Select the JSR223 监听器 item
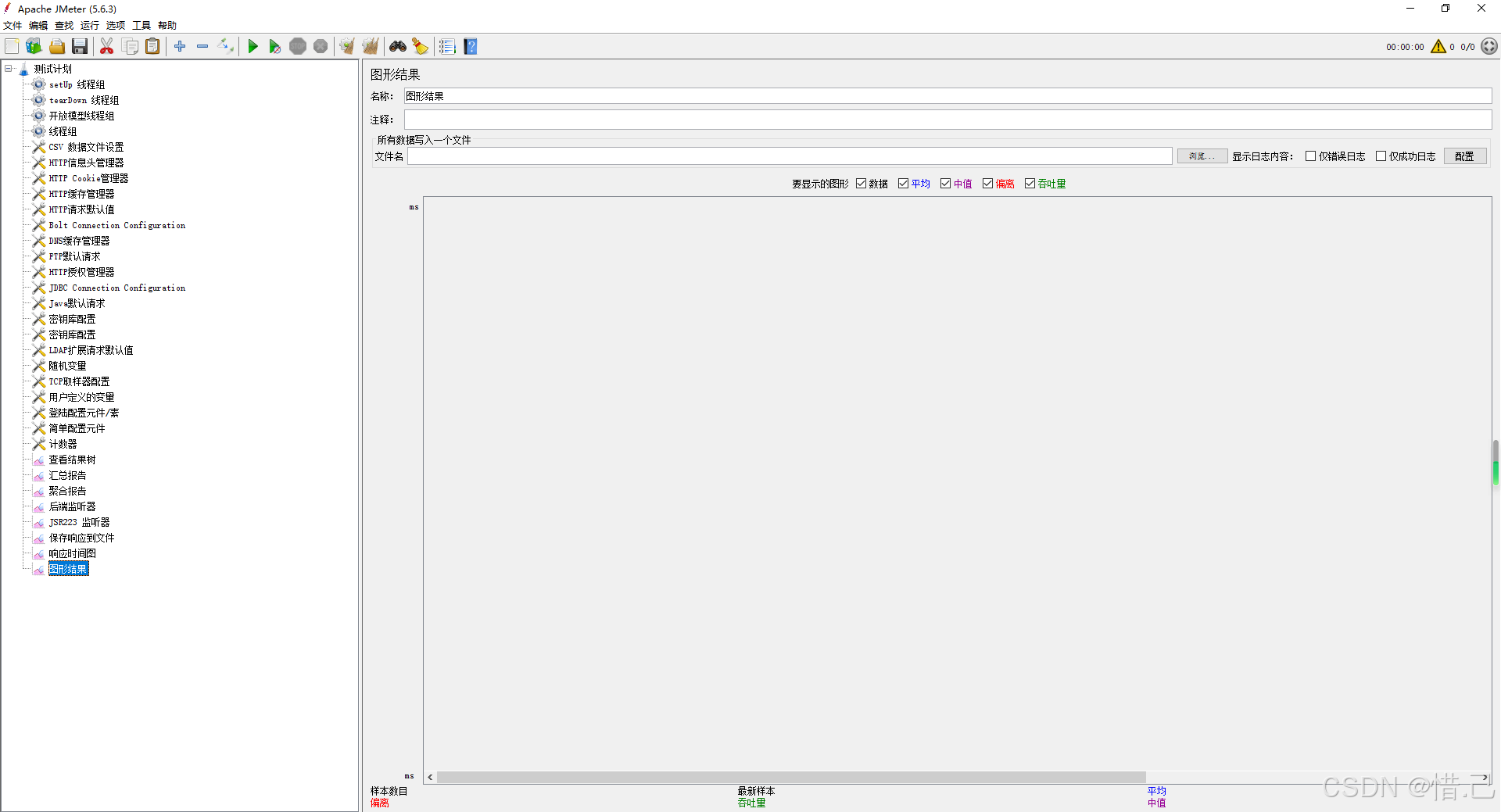1501x812 pixels. (x=79, y=522)
